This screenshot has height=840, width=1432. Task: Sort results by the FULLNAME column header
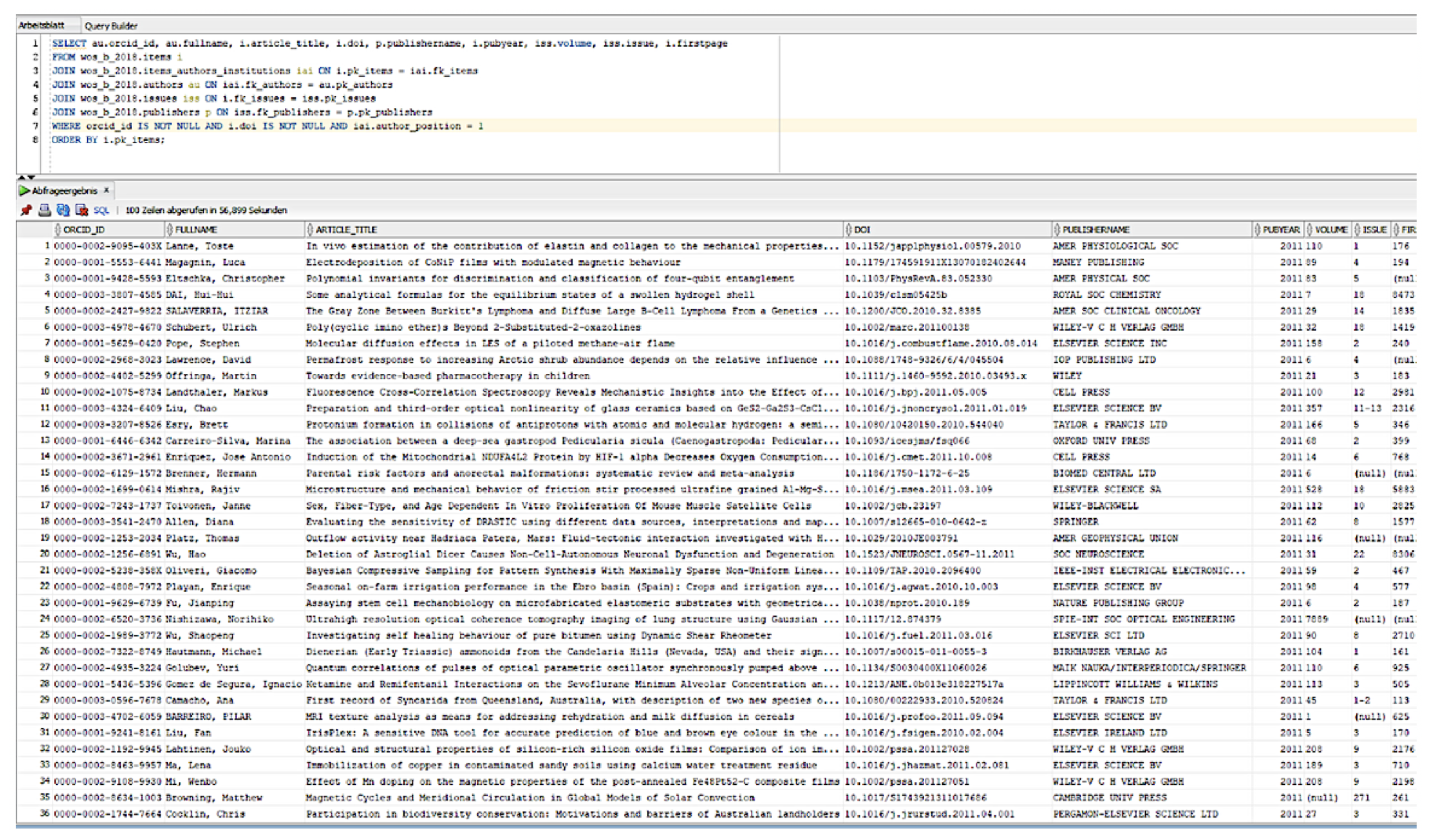click(196, 229)
